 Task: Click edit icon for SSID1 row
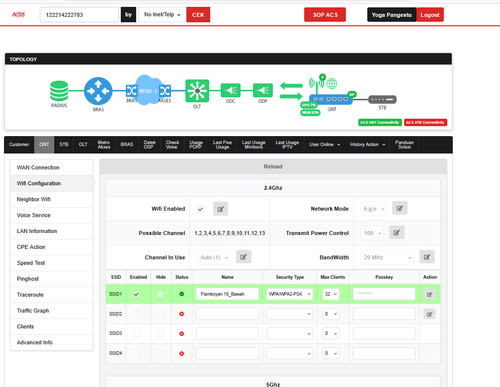point(429,294)
